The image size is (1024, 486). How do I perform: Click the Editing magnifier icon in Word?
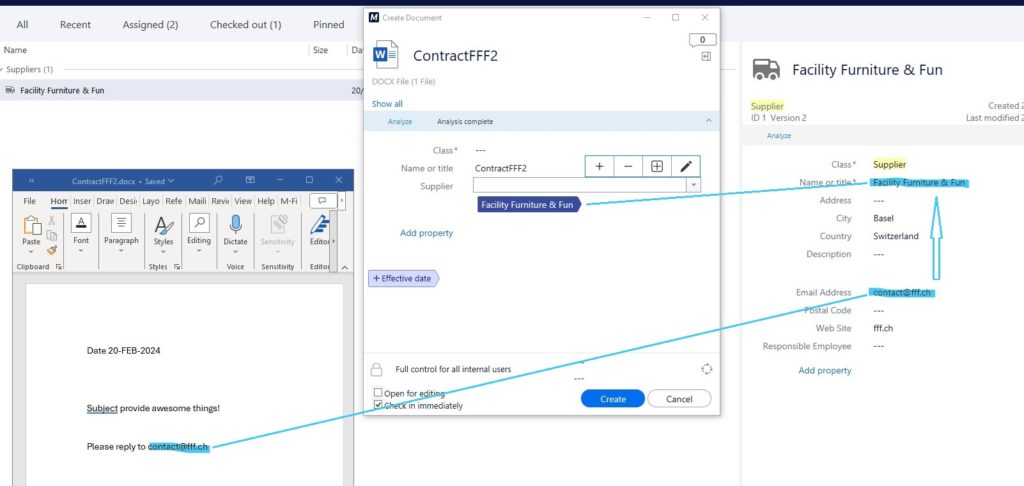199,223
